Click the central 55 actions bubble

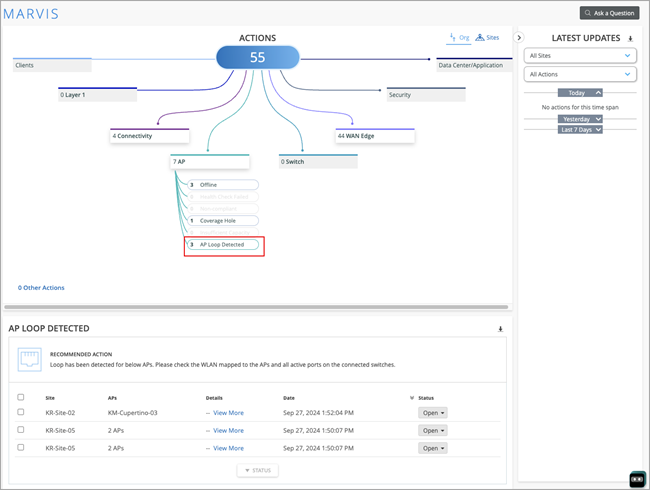[x=257, y=58]
